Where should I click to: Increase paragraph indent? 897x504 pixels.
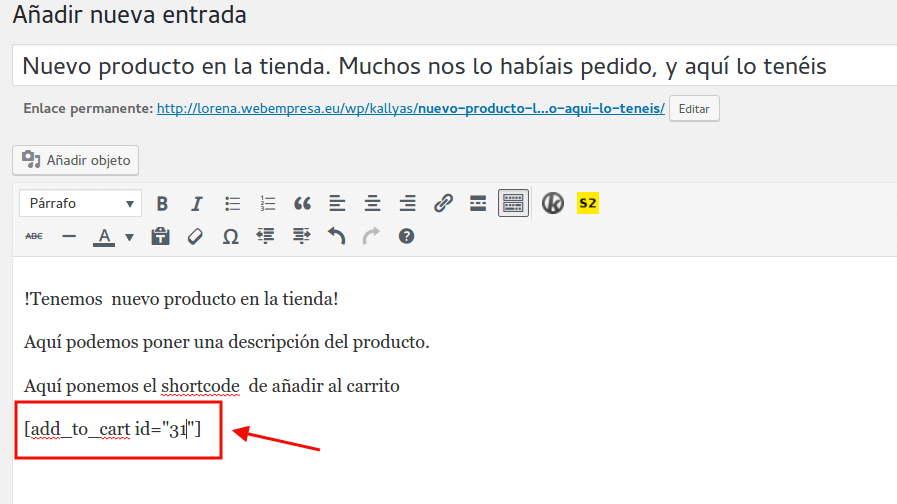pyautogui.click(x=301, y=236)
